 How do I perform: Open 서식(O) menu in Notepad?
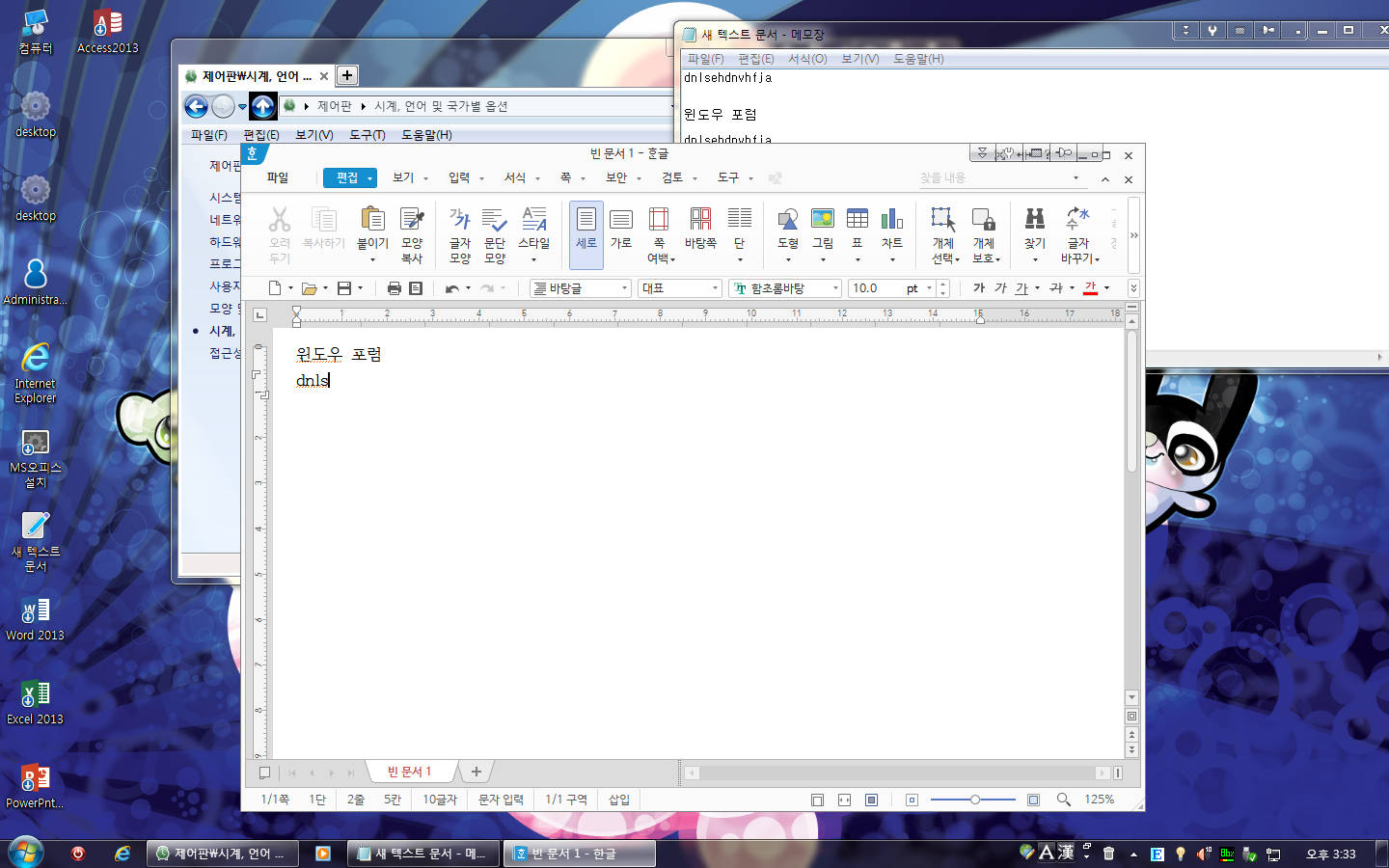(x=807, y=59)
